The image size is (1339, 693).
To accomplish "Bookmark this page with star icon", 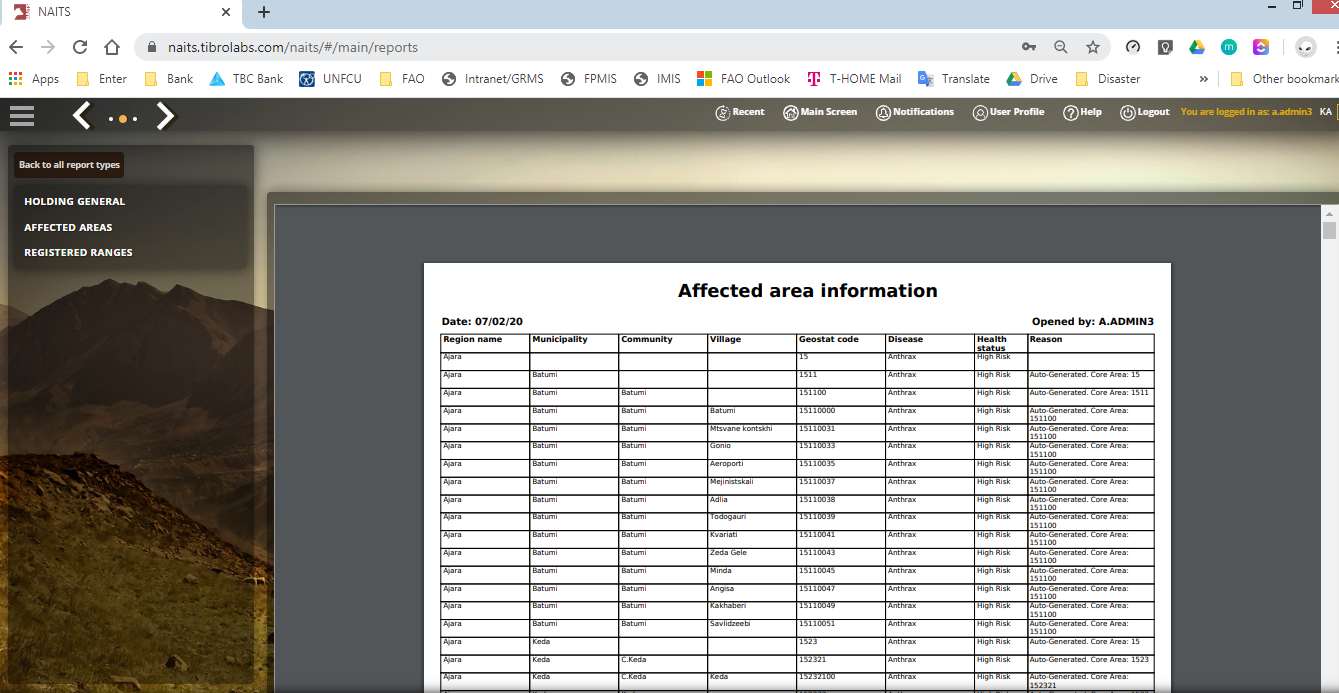I will point(1093,47).
